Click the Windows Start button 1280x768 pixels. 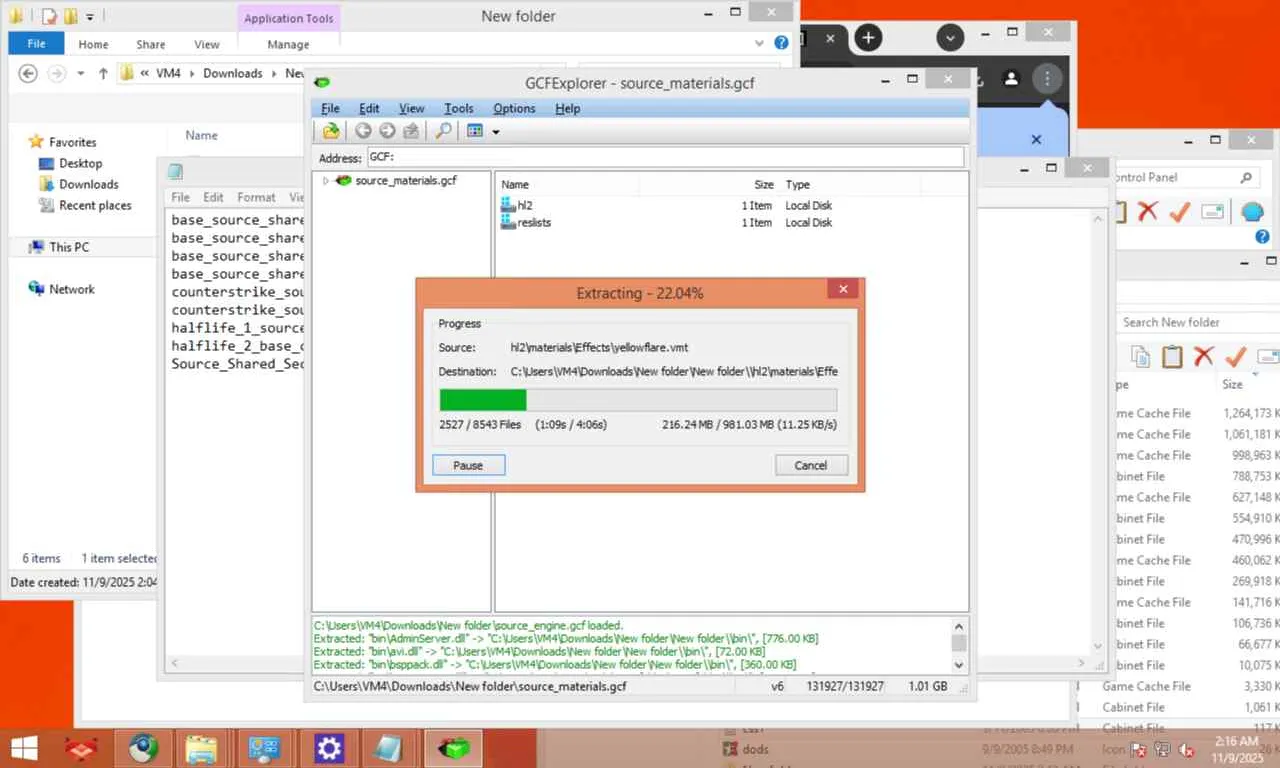point(24,748)
